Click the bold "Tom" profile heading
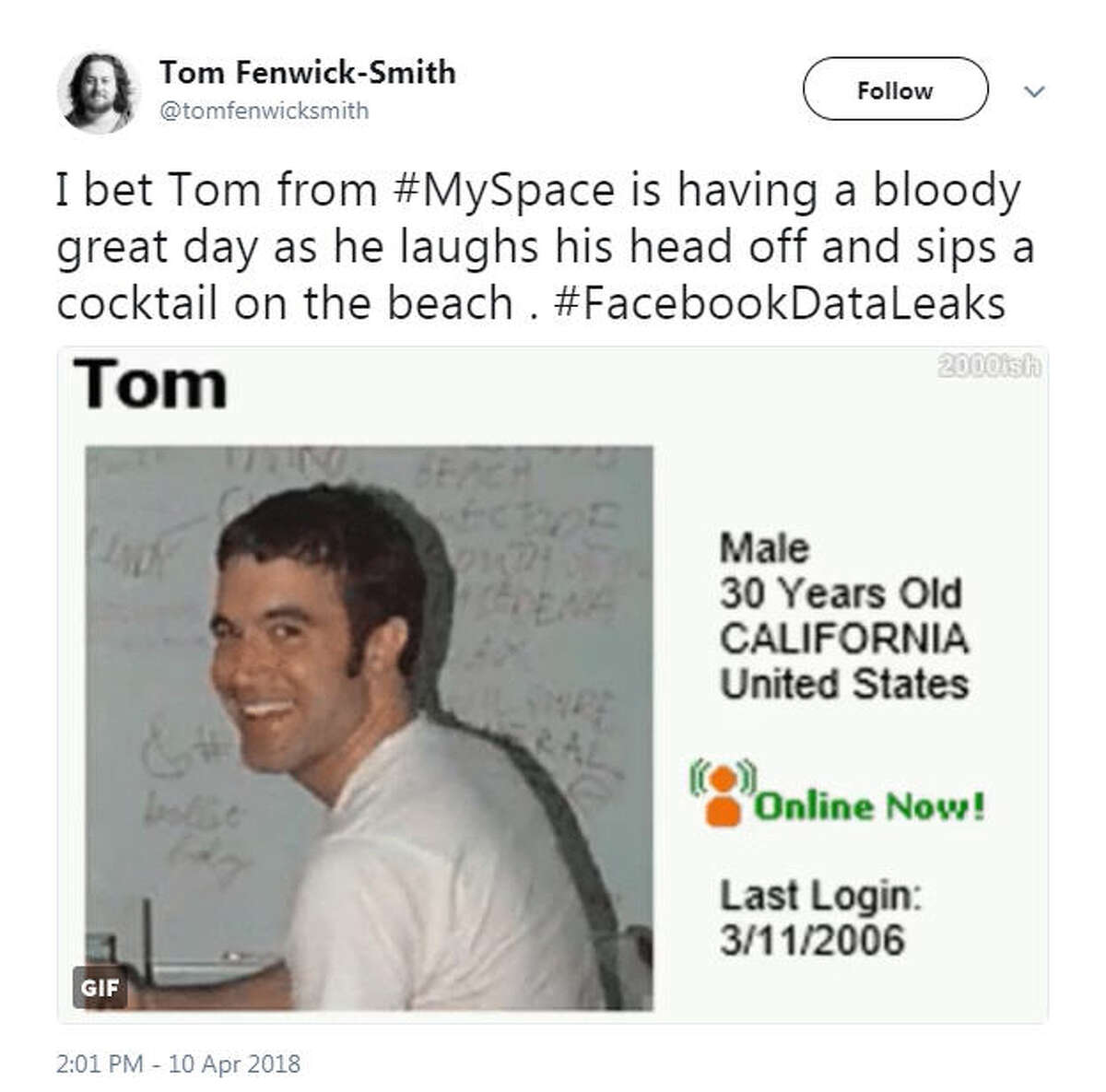Image resolution: width=1106 pixels, height=1092 pixels. (151, 385)
